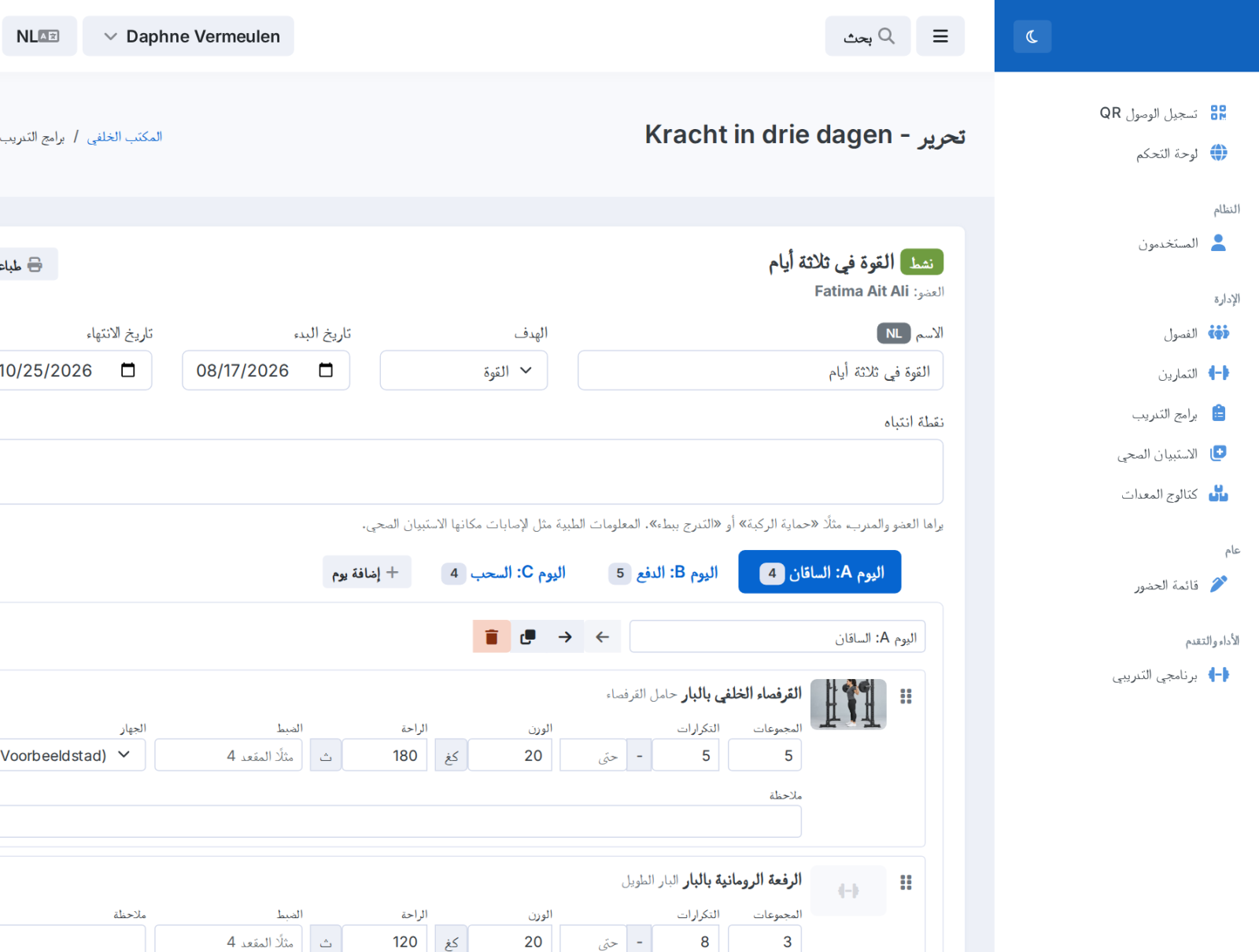Open attendance list قائمة الحضور

[x=1180, y=585]
